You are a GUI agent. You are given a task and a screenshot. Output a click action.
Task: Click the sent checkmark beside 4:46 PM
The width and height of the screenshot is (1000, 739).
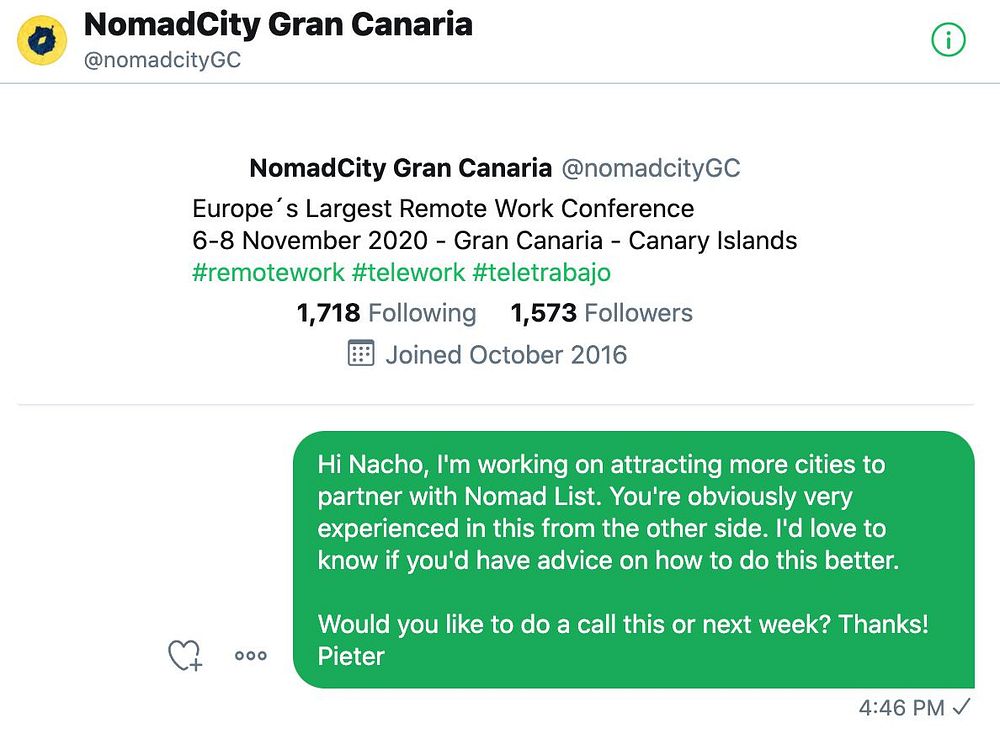pyautogui.click(x=962, y=708)
